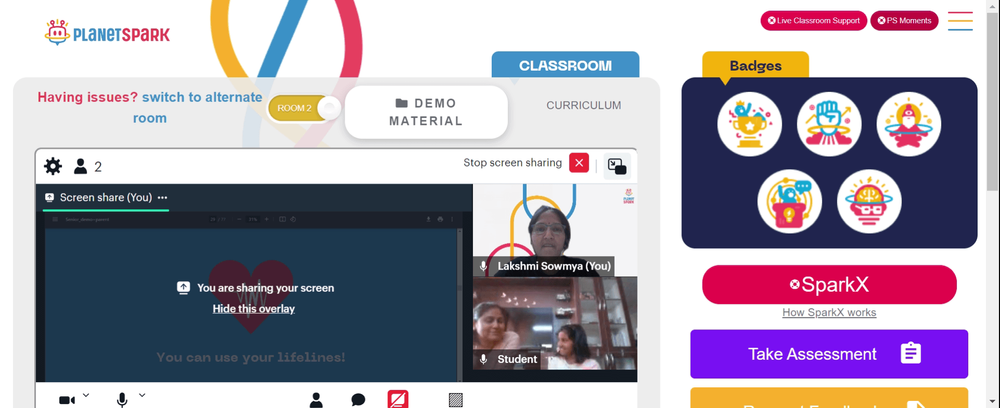Click Take Assessment button

[x=829, y=354]
